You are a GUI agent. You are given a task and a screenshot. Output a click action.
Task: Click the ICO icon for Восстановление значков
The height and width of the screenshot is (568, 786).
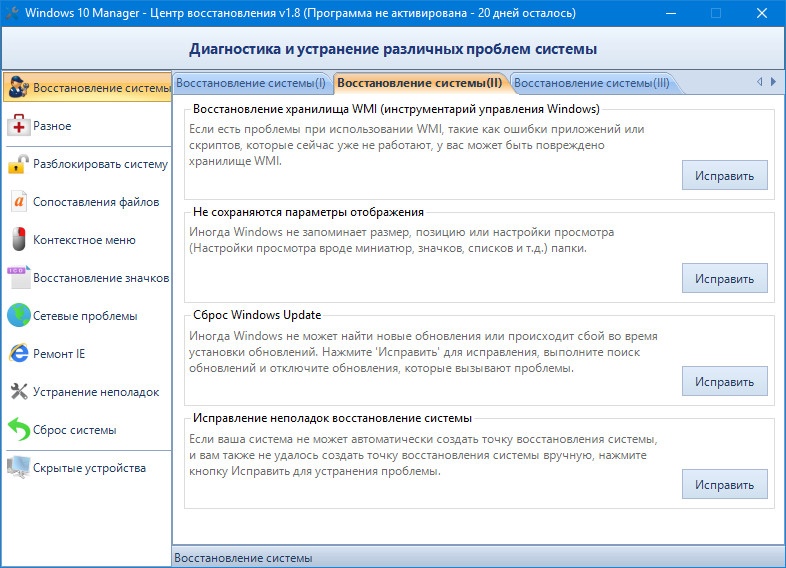(x=20, y=278)
